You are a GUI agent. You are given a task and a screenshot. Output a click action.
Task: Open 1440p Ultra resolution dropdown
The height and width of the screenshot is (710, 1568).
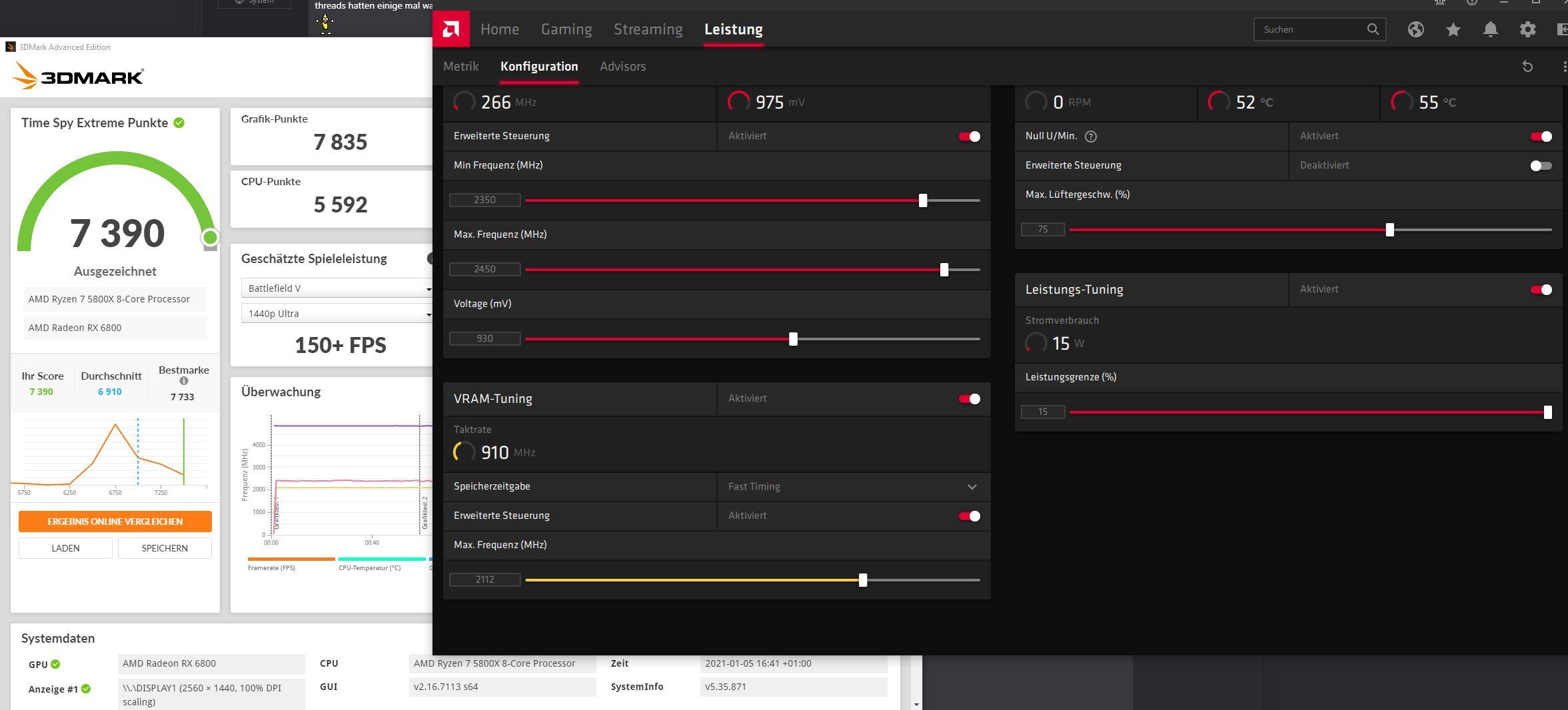(337, 313)
